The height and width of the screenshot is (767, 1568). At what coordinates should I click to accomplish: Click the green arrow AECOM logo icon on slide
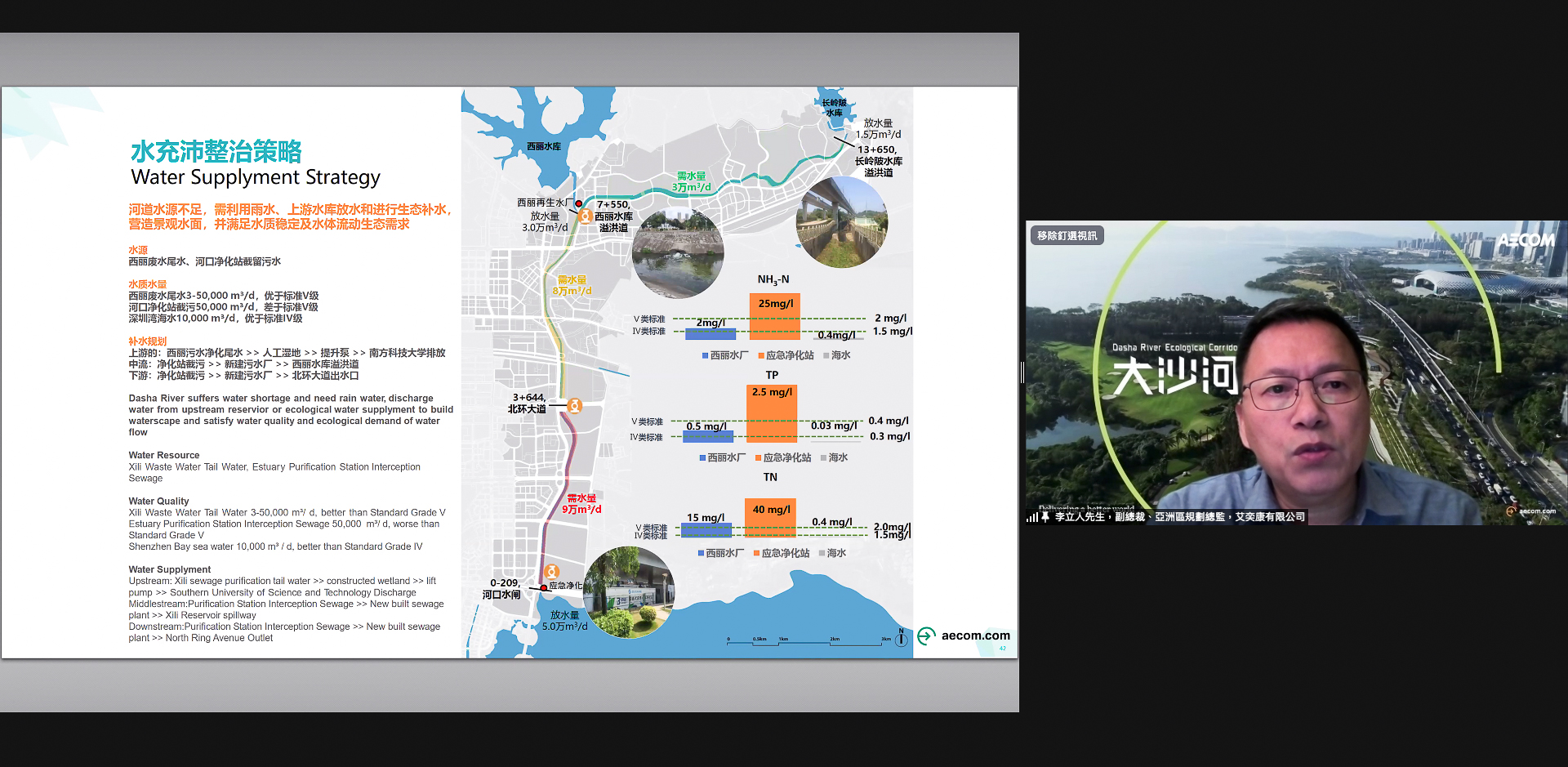click(926, 635)
